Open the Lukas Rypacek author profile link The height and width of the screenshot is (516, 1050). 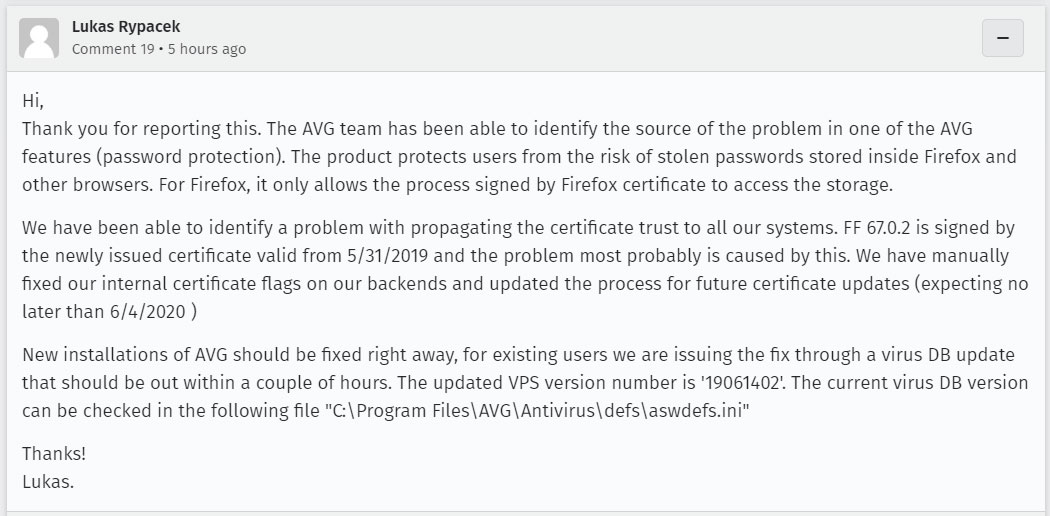tap(126, 27)
